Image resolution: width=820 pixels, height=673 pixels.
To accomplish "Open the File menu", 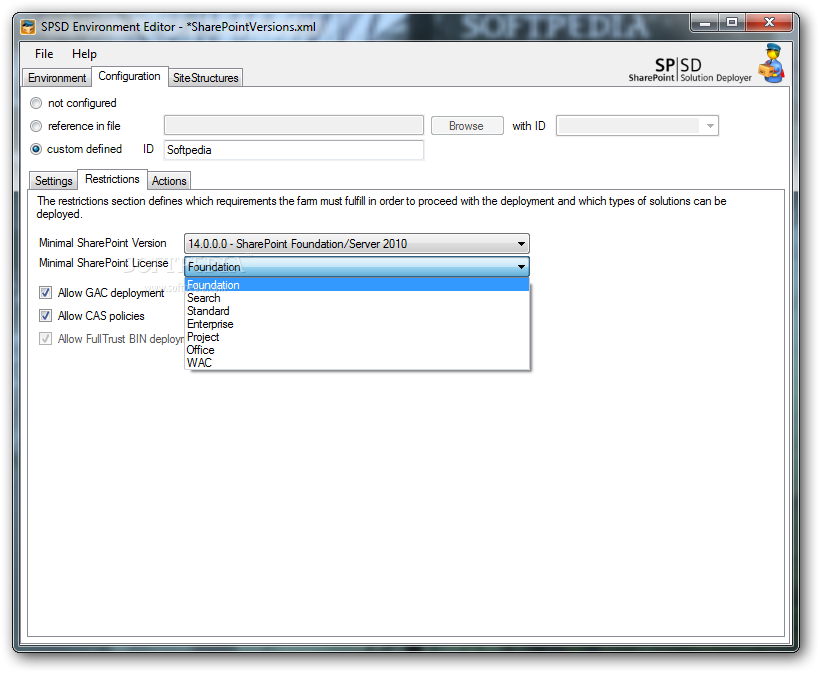I will tap(44, 54).
